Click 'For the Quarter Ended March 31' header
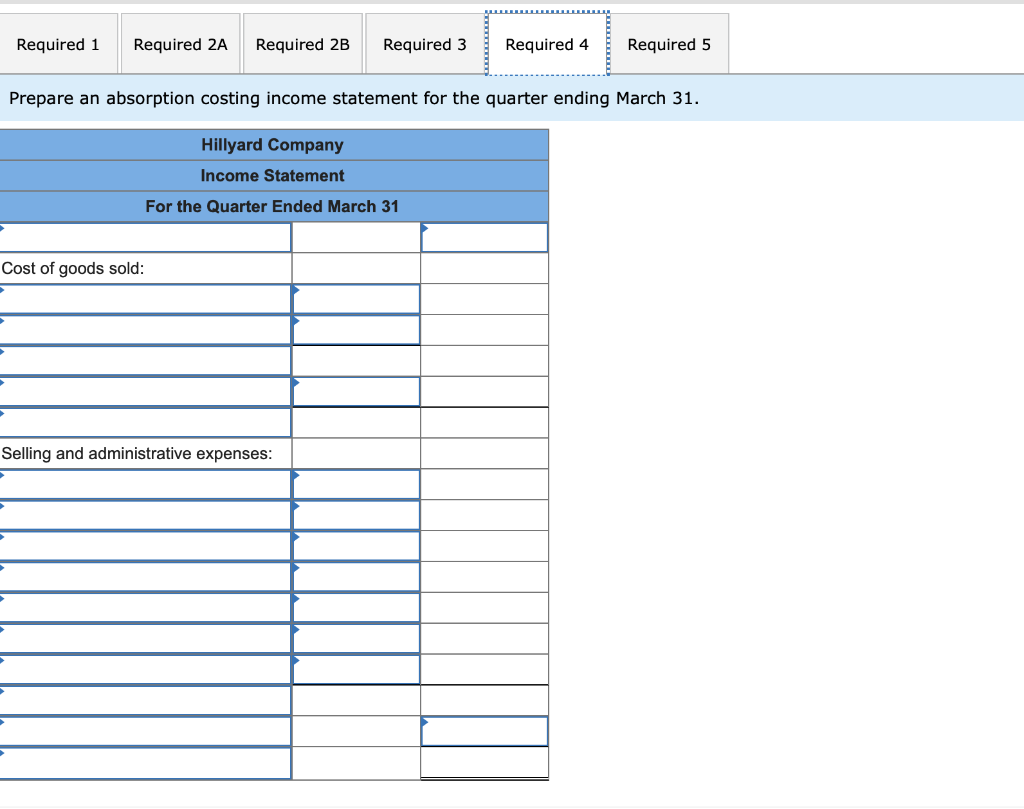The image size is (1024, 809). [x=272, y=206]
